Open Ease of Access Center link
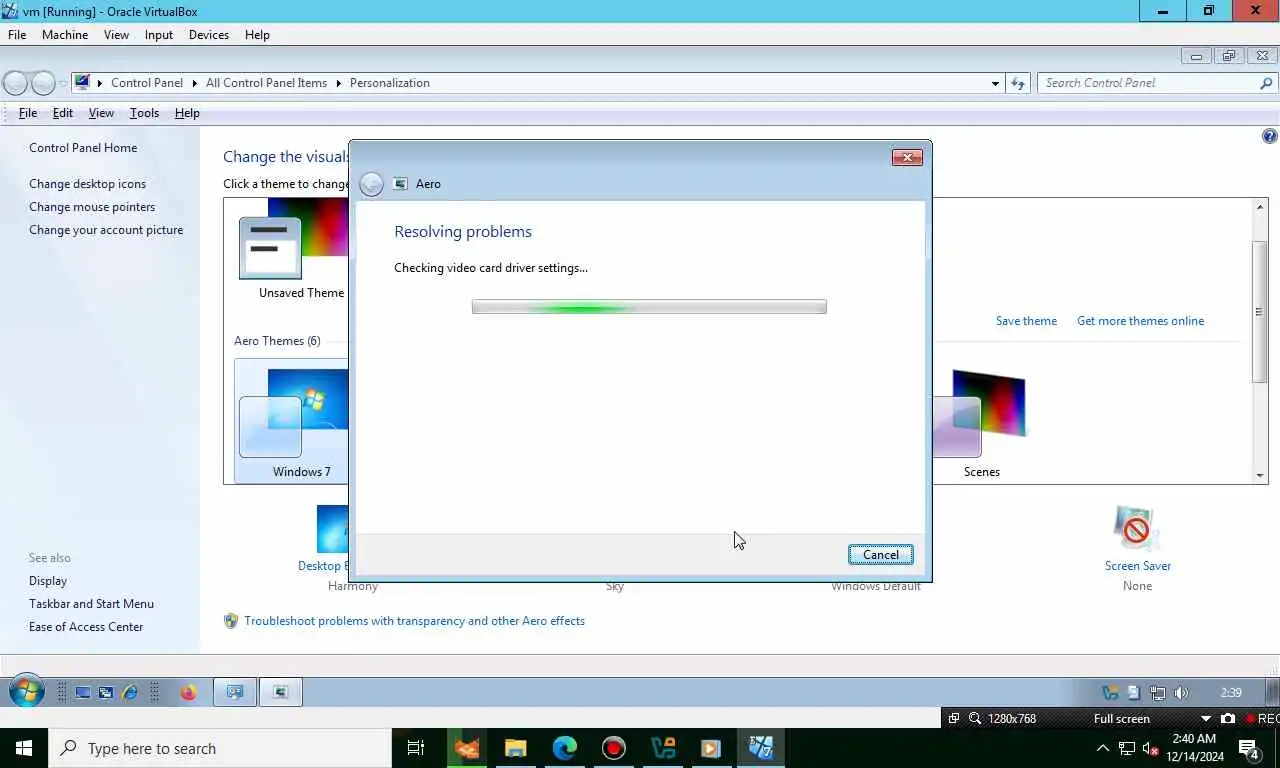The width and height of the screenshot is (1280, 768). [x=86, y=627]
